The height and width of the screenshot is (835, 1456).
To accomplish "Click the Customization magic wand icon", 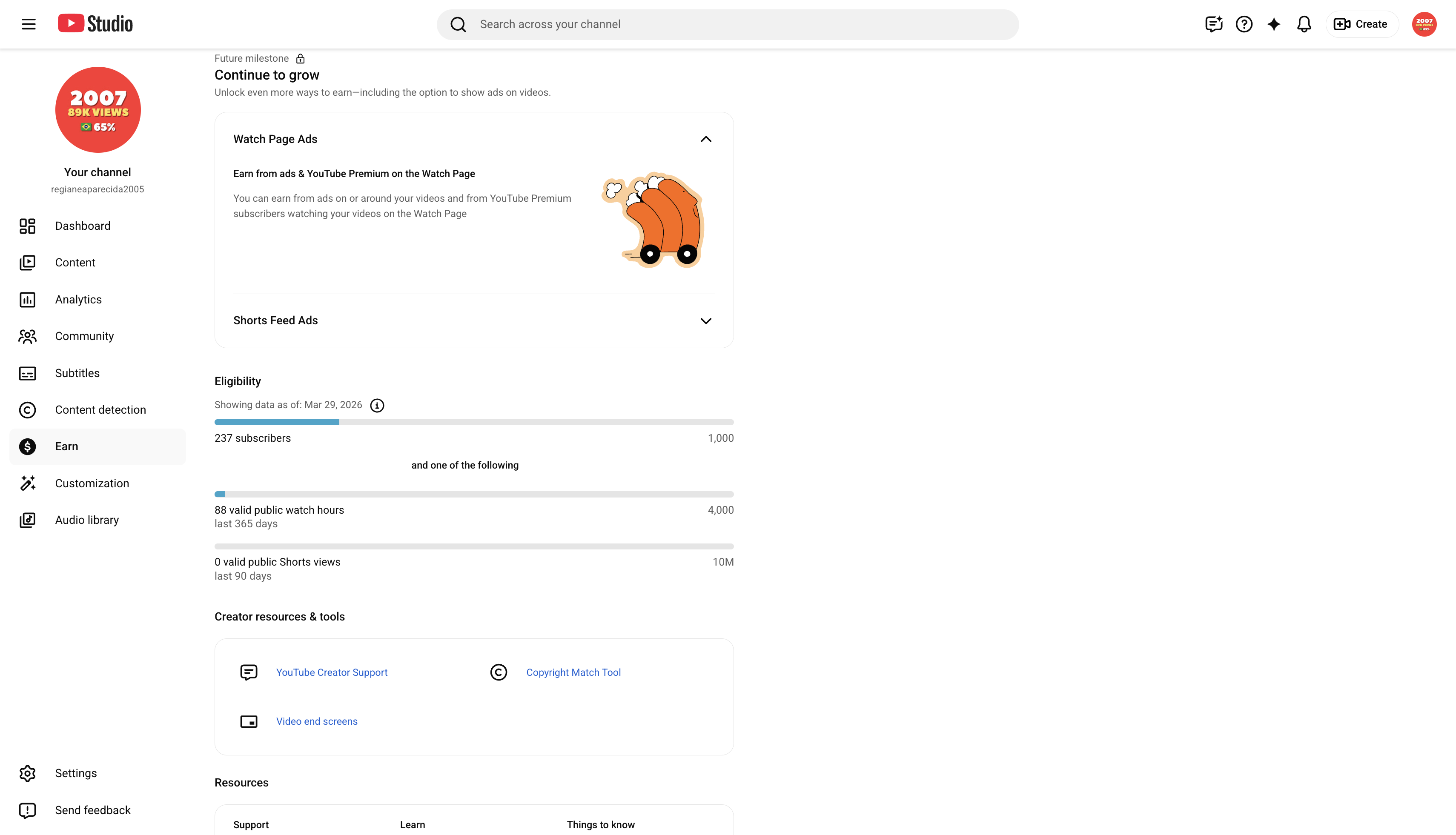I will [x=28, y=483].
